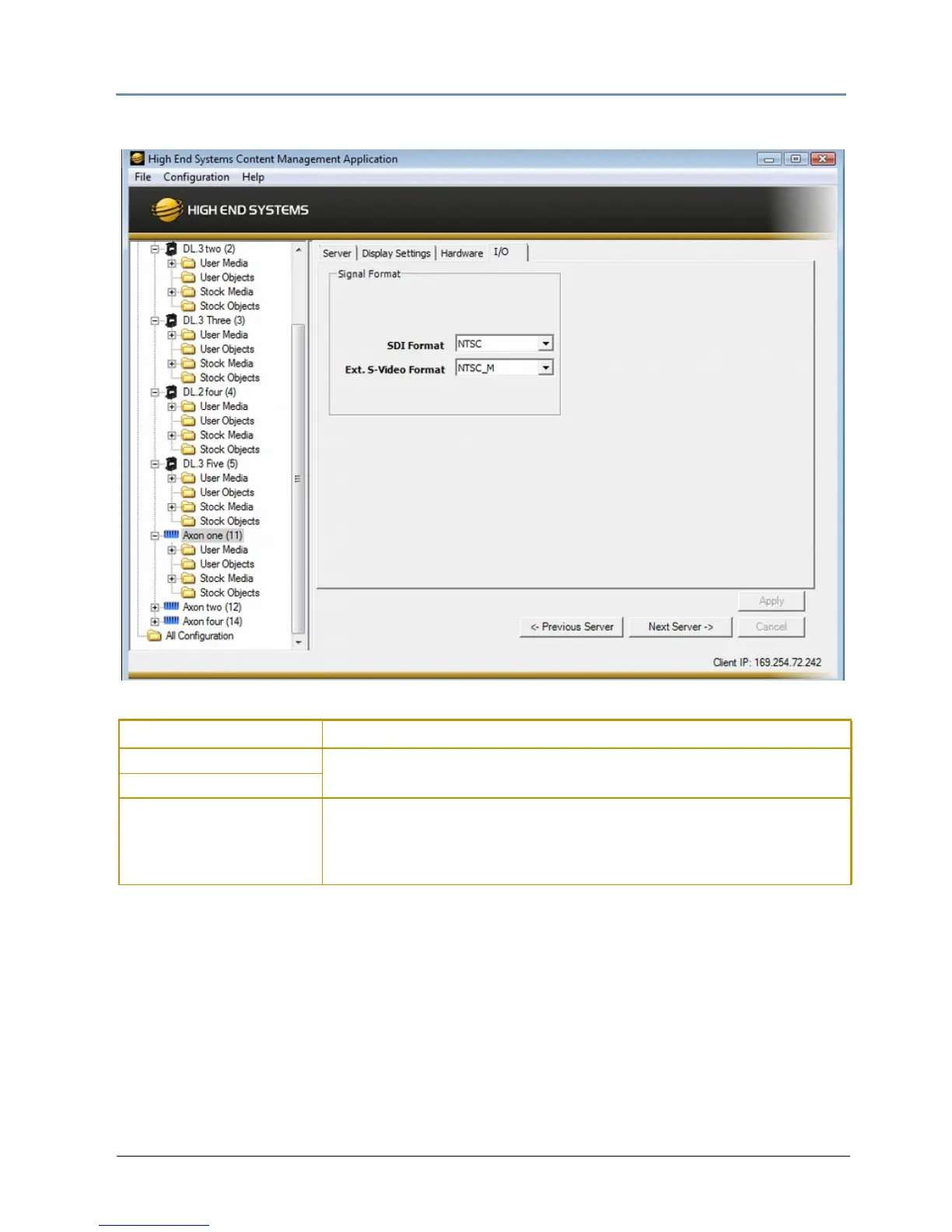Viewport: 952px width, 1232px height.
Task: Expand User Media under DL.3 Three
Action: 172,335
